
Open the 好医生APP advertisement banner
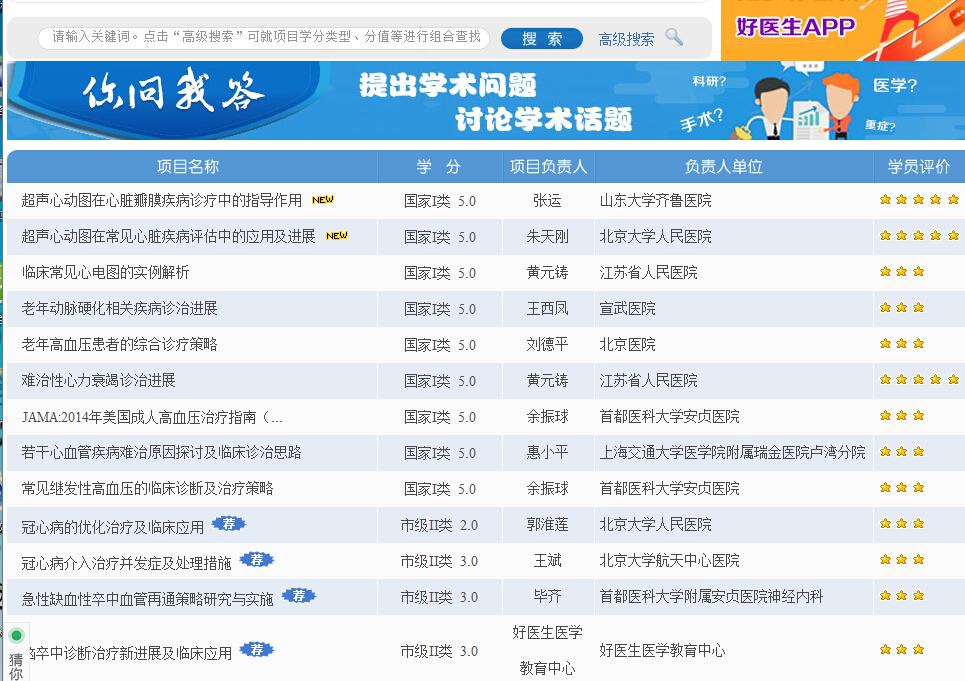coord(843,30)
